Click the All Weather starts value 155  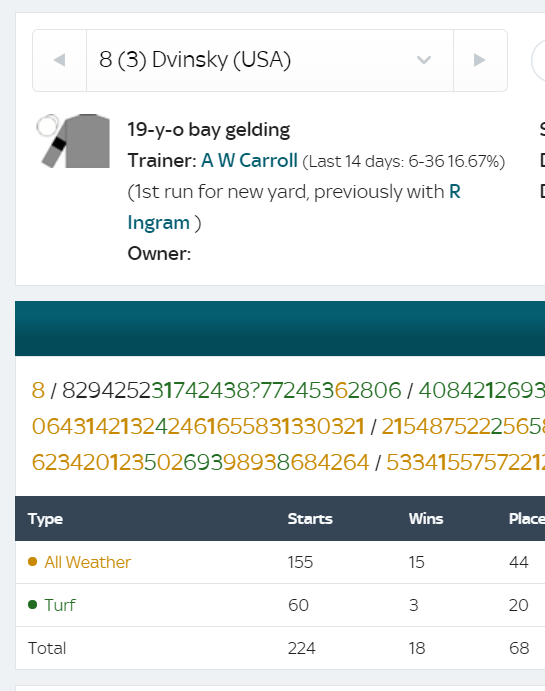coord(300,562)
